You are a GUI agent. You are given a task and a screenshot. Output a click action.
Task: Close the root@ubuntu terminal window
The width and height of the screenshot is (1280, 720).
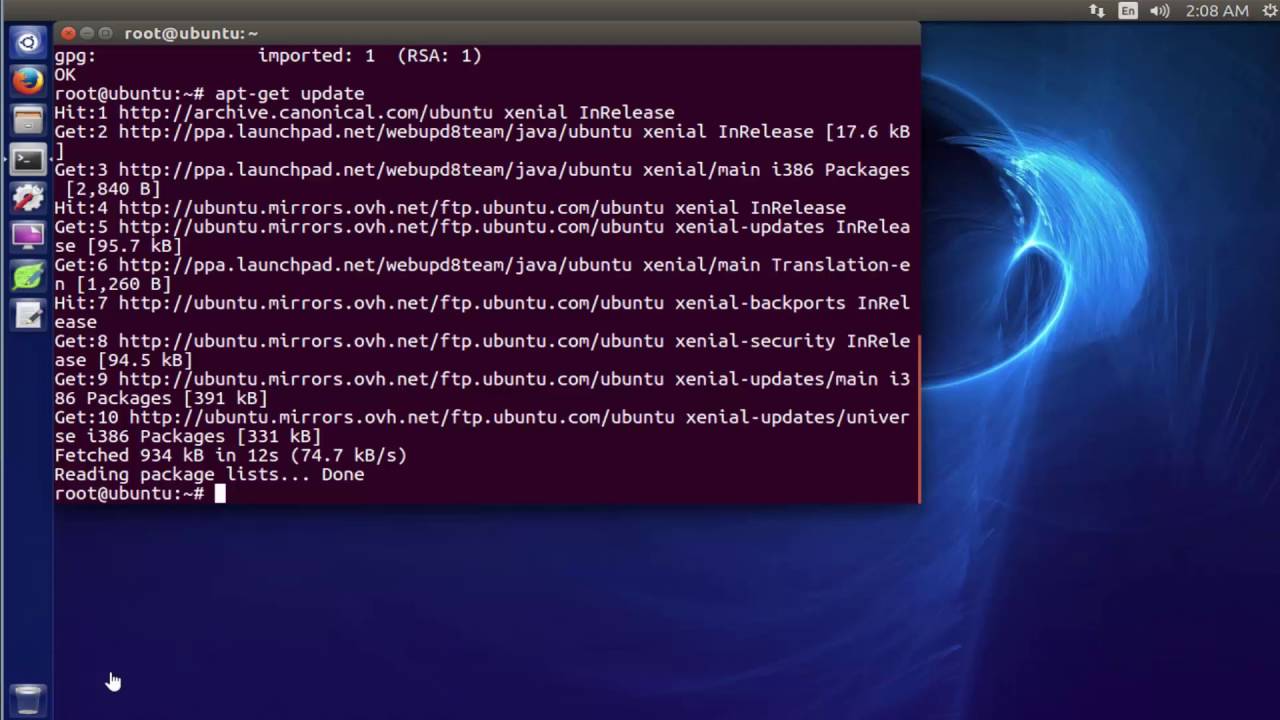tap(68, 33)
